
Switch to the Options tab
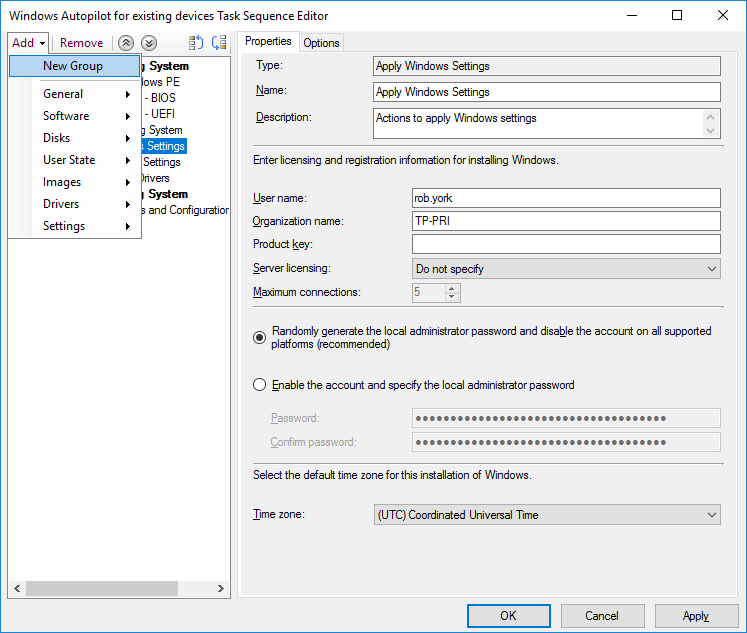coord(321,43)
